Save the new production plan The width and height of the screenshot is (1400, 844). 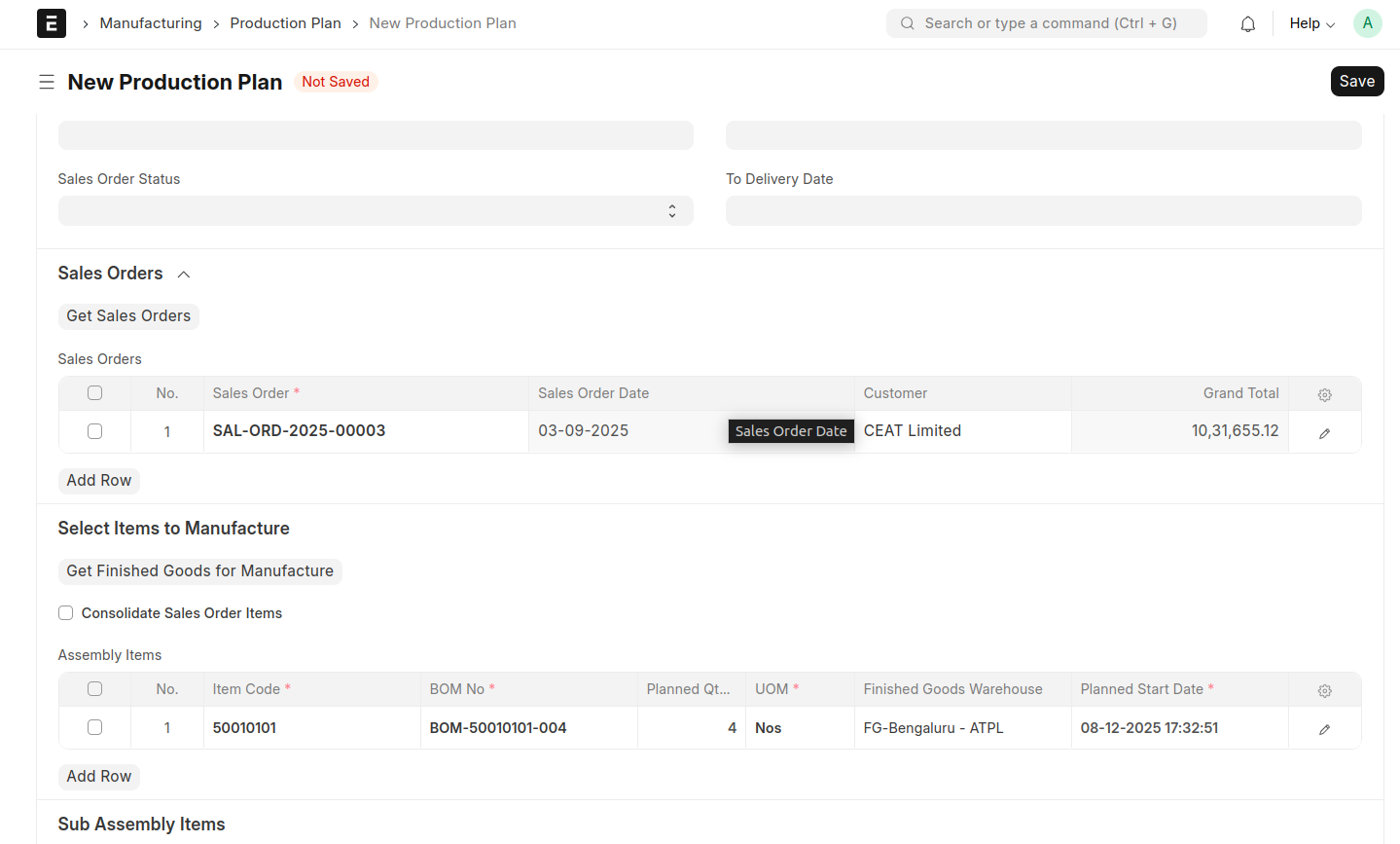click(x=1356, y=82)
